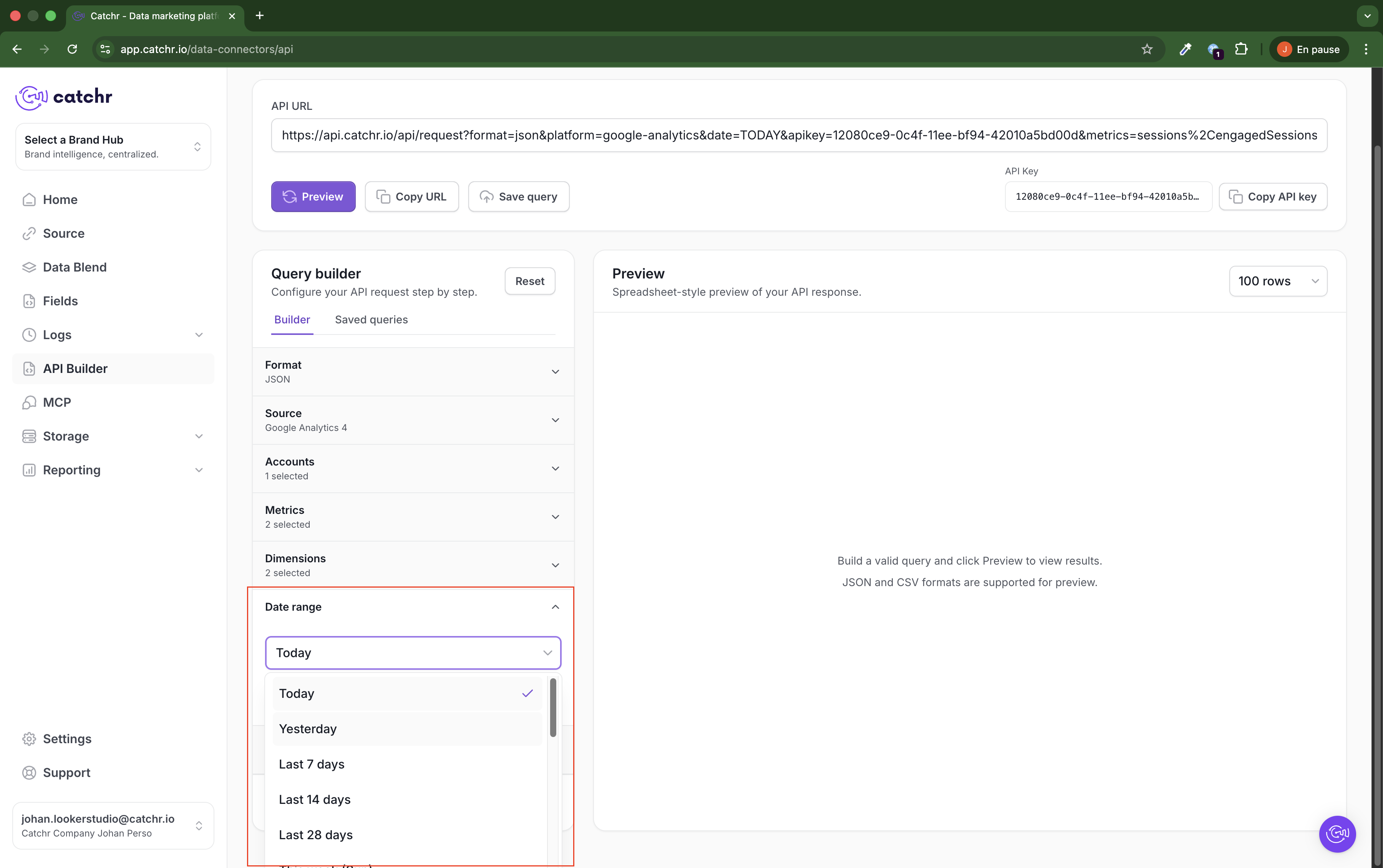Viewport: 1383px width, 868px height.
Task: Click the Source link icon
Action: coord(29,234)
